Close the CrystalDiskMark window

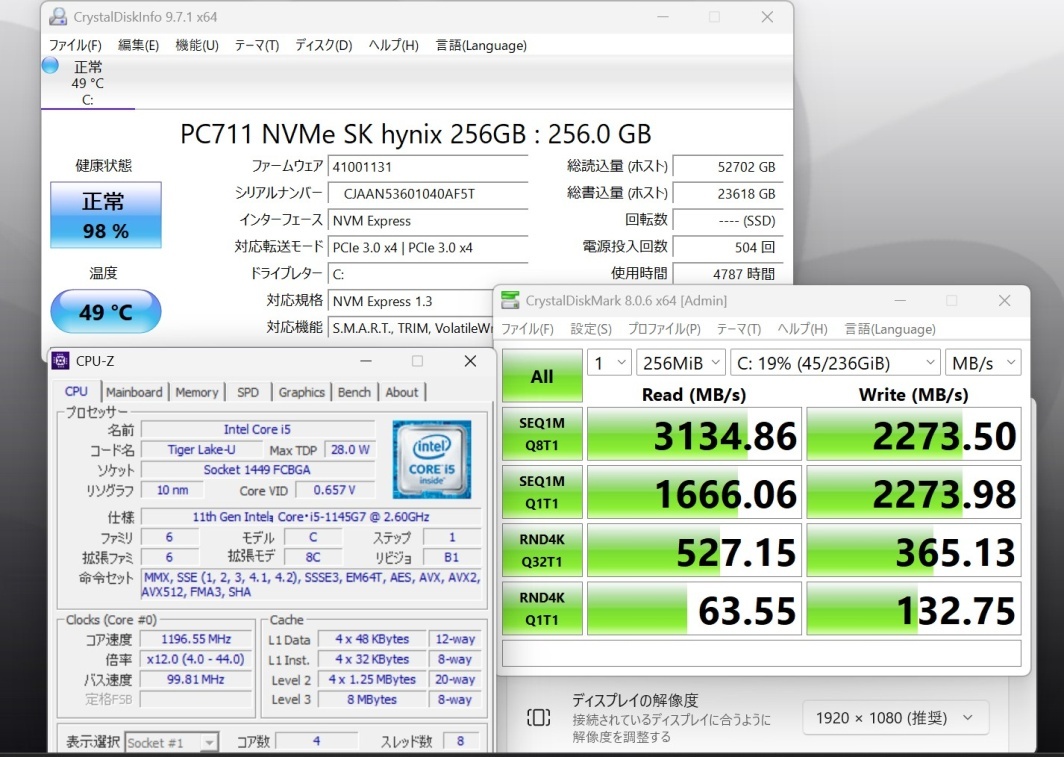coord(1004,300)
